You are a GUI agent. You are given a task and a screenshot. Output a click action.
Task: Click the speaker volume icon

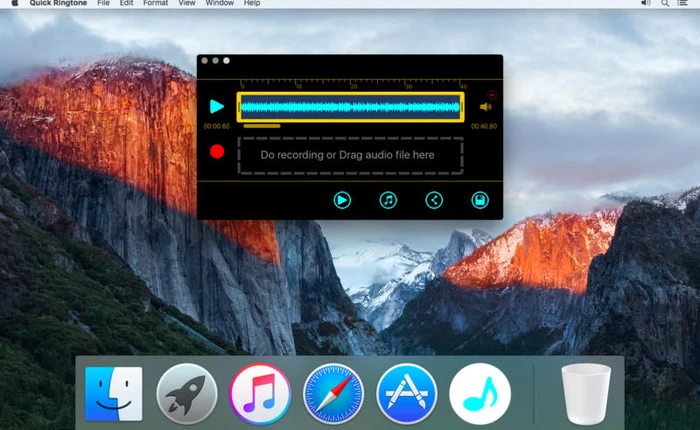pos(486,107)
